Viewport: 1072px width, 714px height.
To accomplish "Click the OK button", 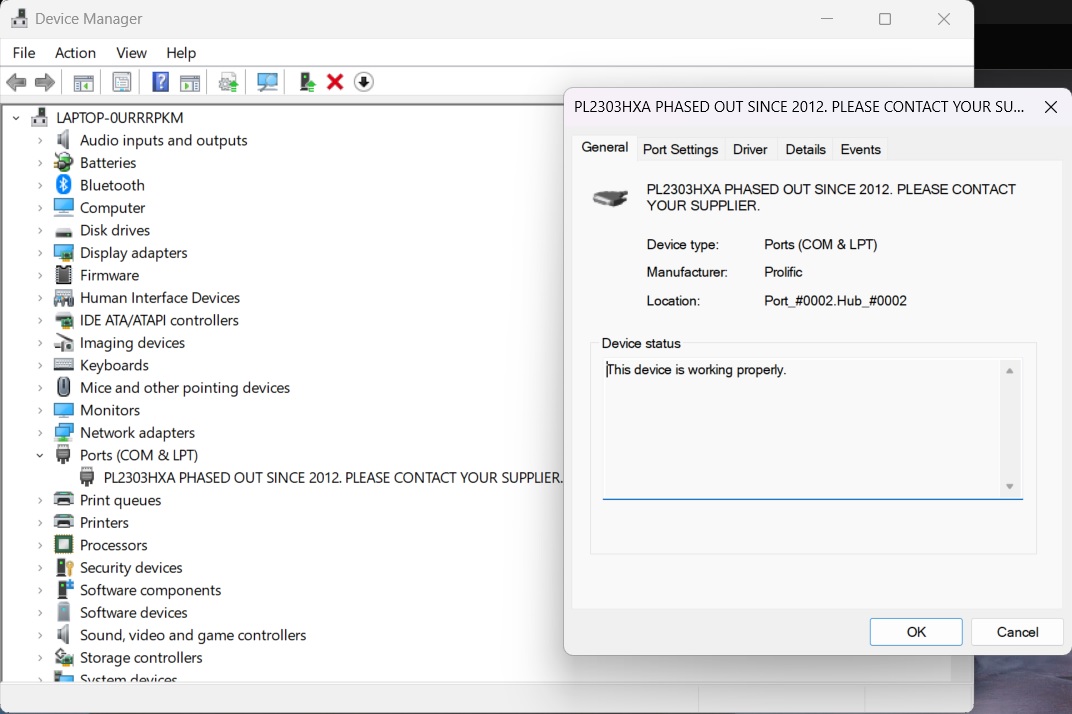I will tap(916, 632).
